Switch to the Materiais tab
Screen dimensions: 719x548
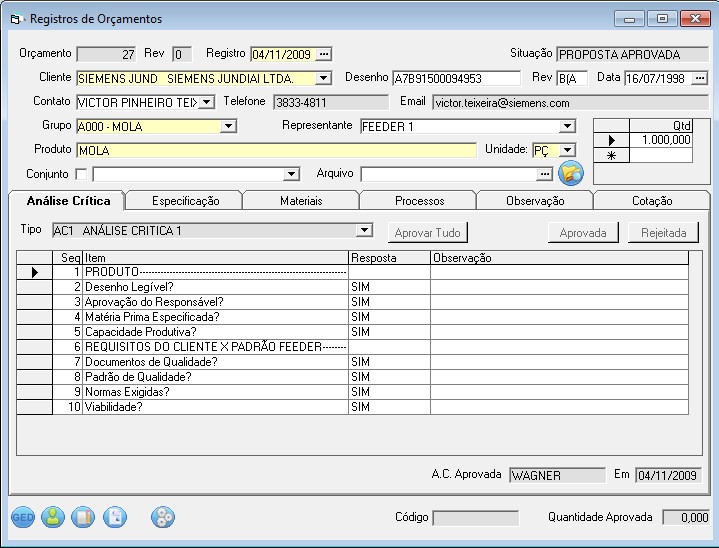coord(301,201)
